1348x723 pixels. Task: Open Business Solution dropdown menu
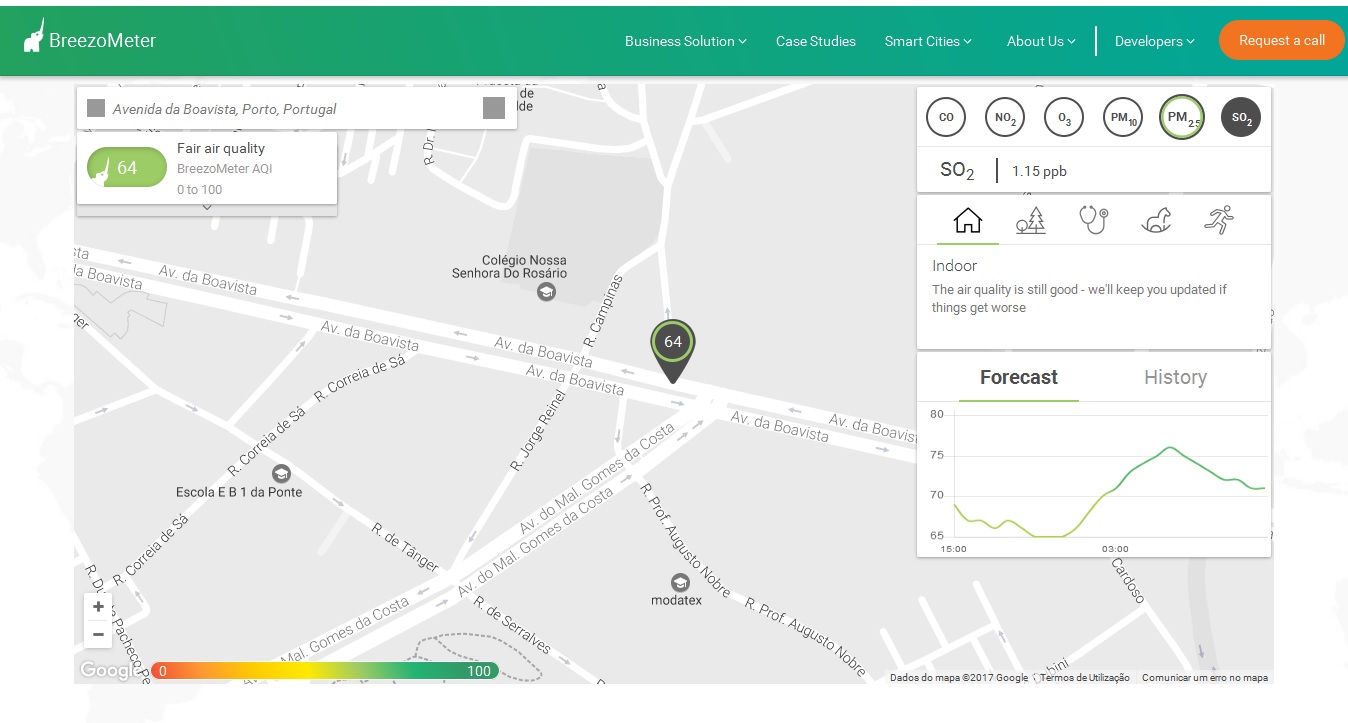click(686, 41)
